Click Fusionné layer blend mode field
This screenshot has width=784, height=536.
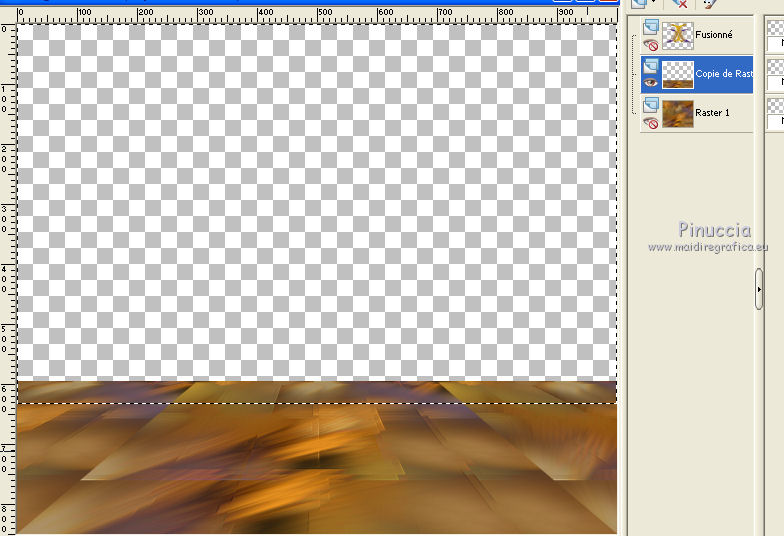click(x=776, y=44)
